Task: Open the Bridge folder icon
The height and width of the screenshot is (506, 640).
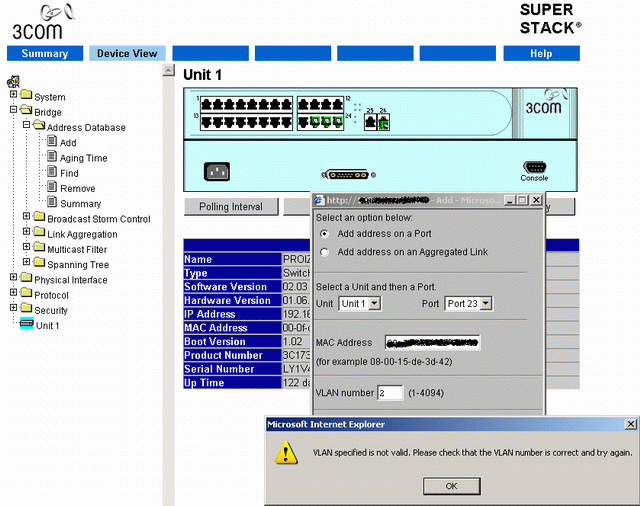Action: [26, 112]
